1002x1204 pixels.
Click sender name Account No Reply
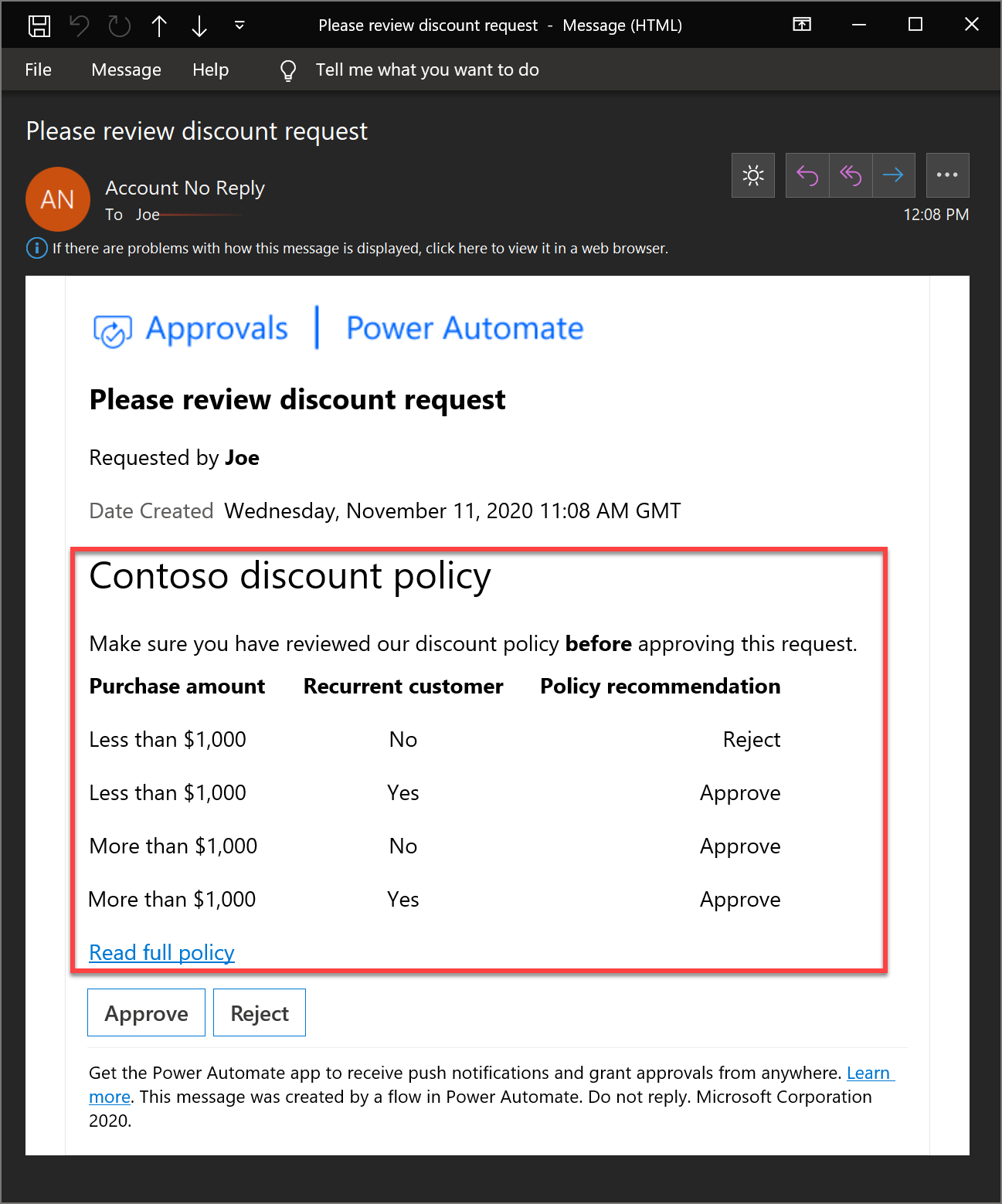(x=185, y=188)
